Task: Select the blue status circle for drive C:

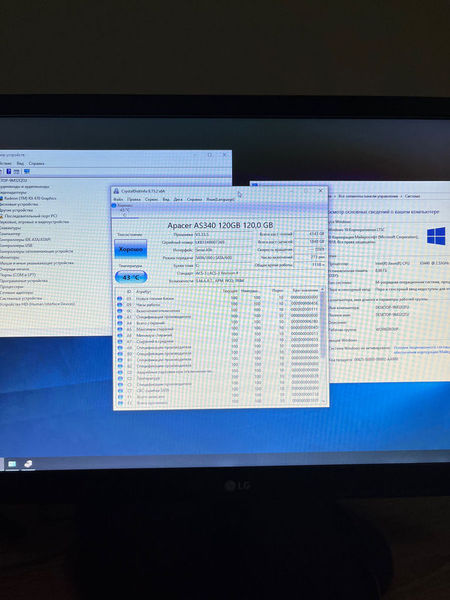Action: 114,205
